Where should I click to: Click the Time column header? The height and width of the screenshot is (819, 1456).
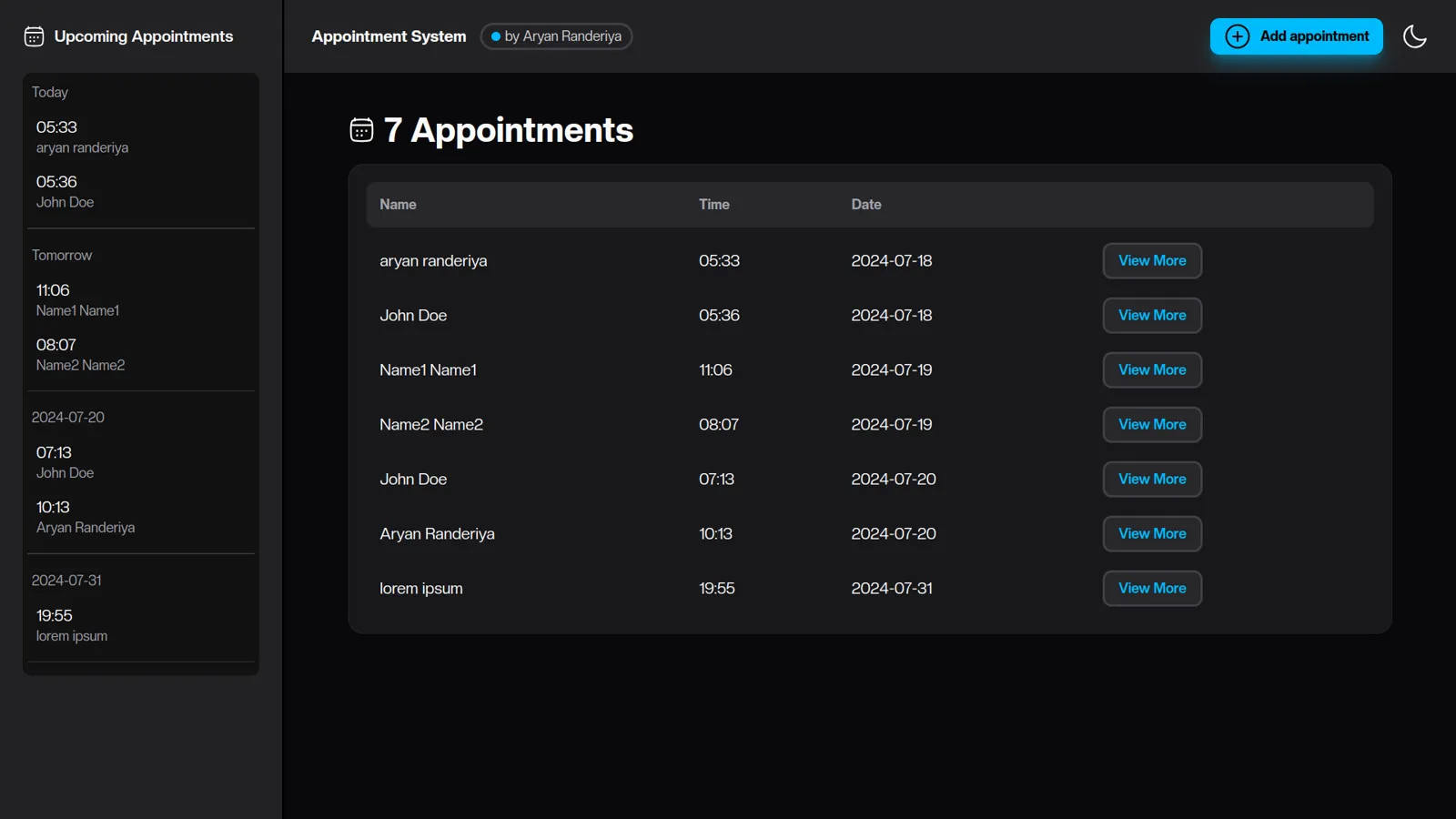coord(714,205)
